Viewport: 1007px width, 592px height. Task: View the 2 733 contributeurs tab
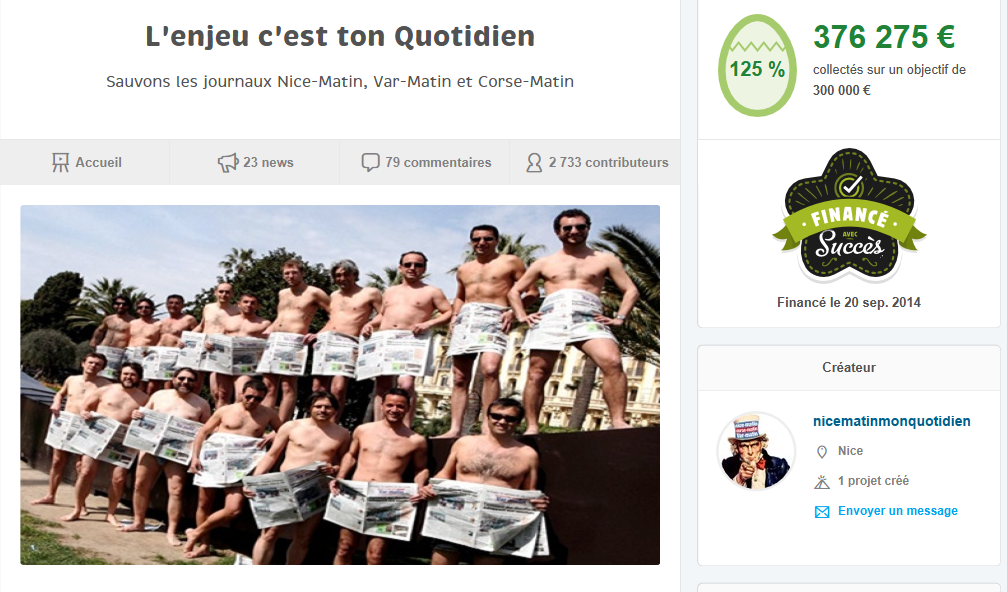595,162
